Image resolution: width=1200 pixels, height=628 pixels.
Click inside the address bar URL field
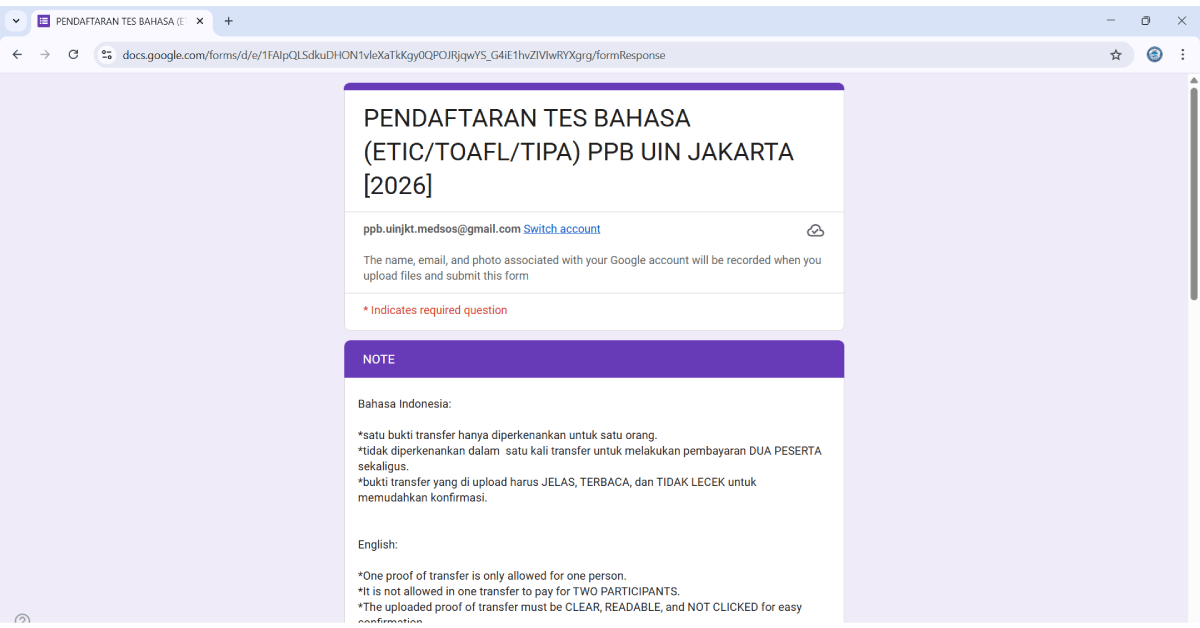[400, 55]
